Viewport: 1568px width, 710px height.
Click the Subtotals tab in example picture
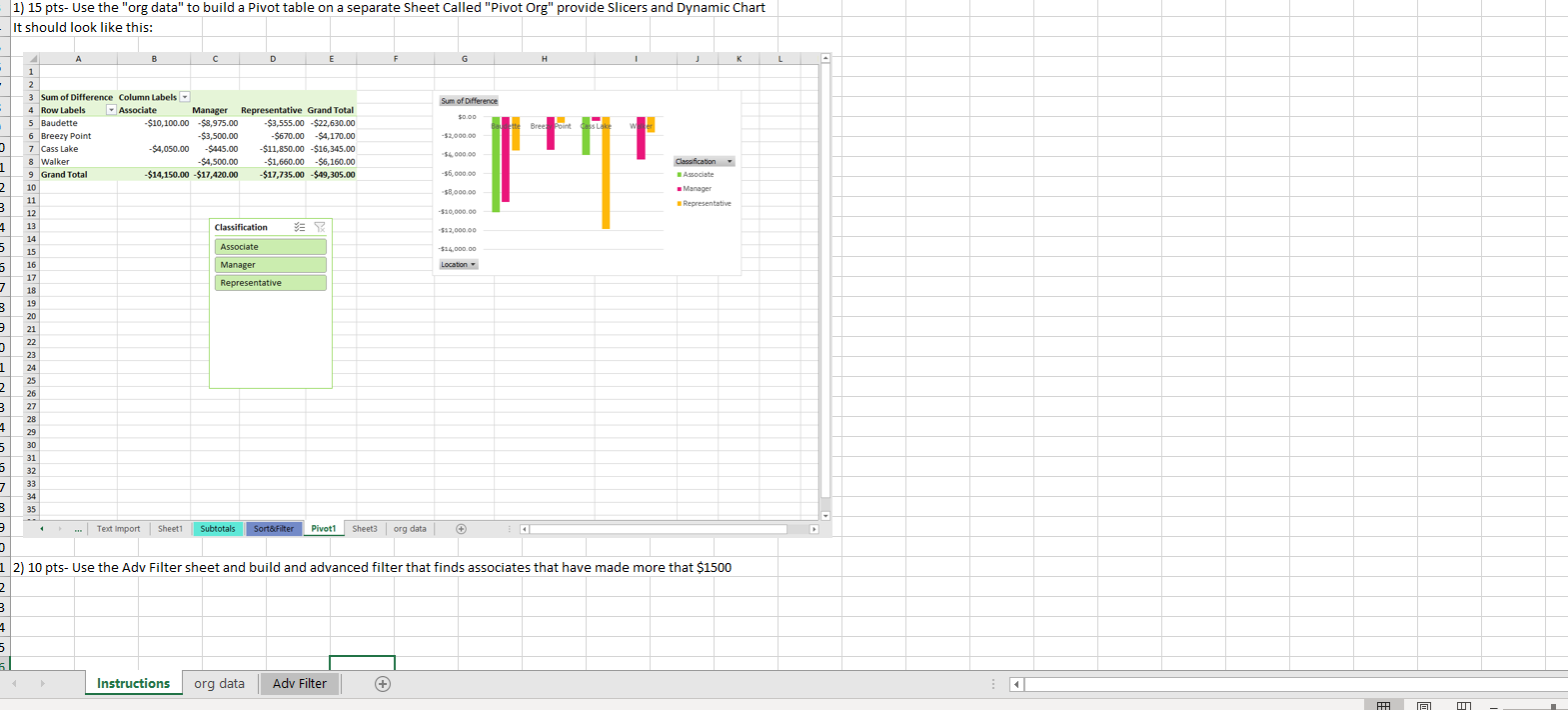[x=218, y=529]
